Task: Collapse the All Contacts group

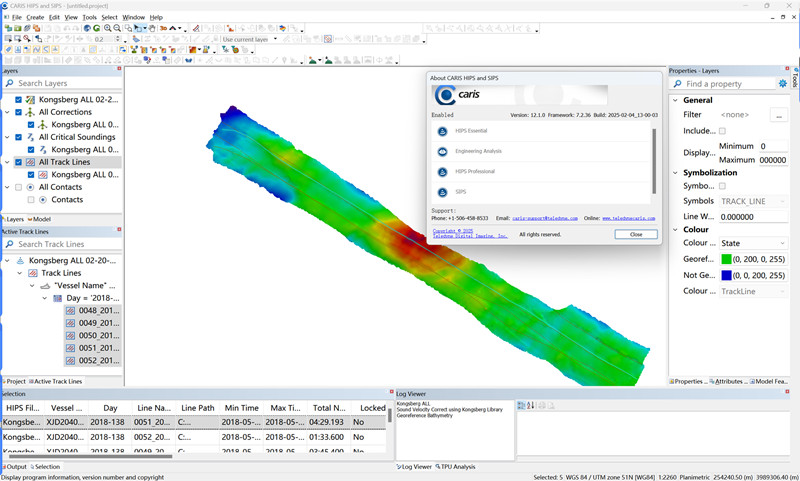Action: point(7,187)
